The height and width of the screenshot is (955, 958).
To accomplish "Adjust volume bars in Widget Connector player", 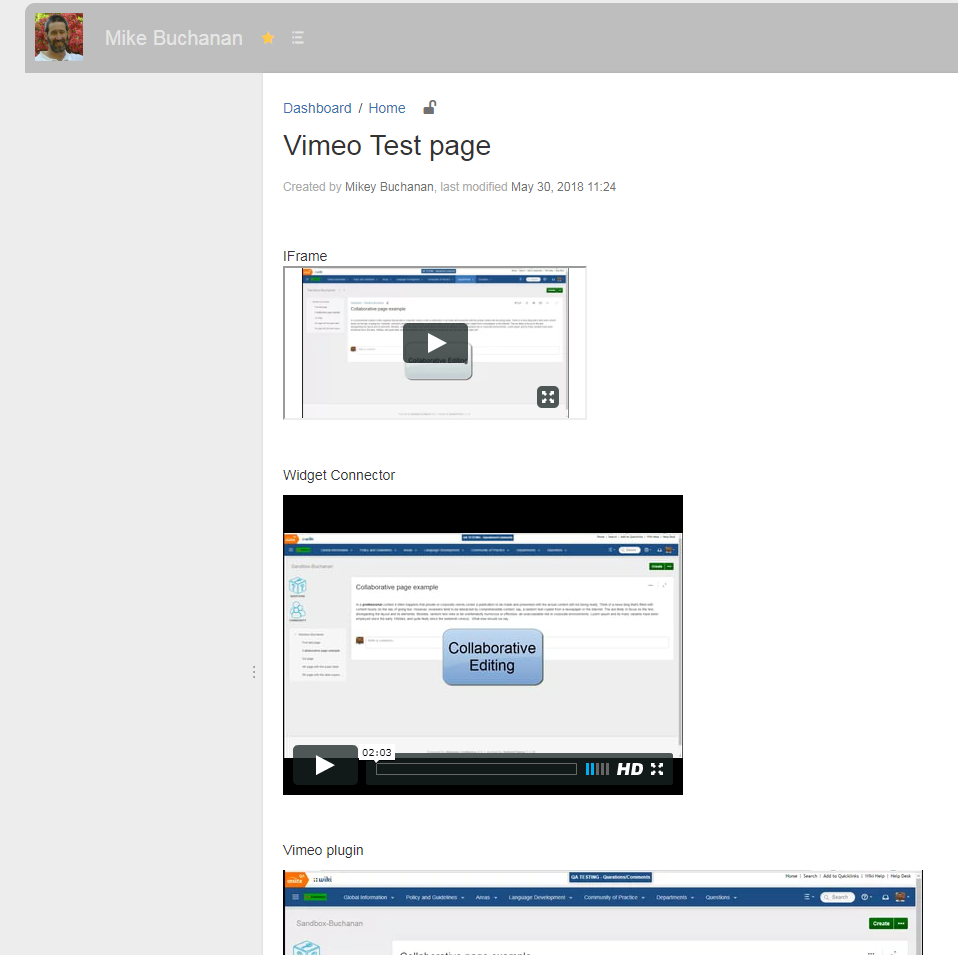I will [x=597, y=769].
